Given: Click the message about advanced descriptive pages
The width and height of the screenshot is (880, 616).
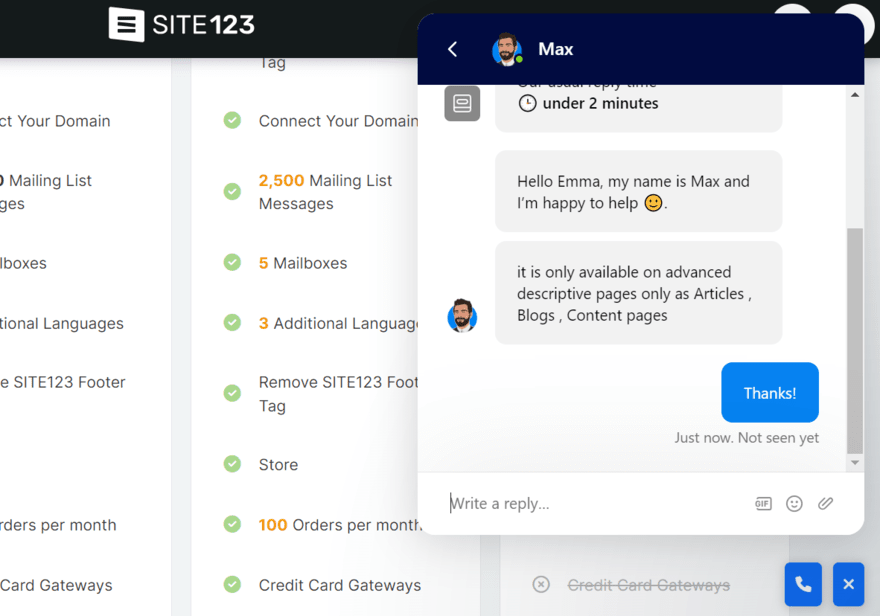Looking at the screenshot, I should (639, 293).
